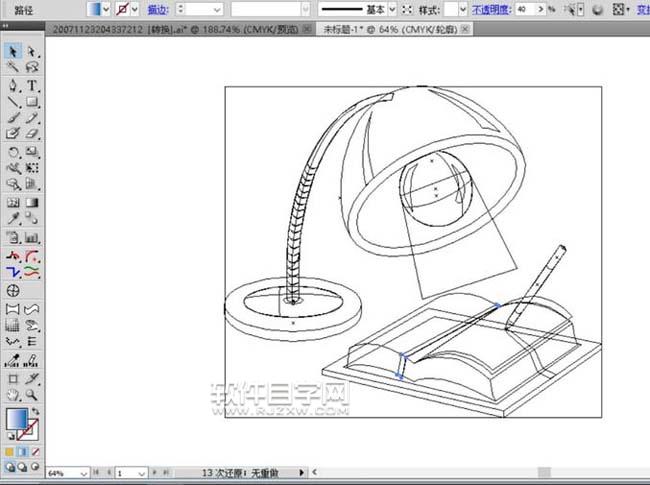The height and width of the screenshot is (485, 650).
Task: Choose the Type tool
Action: click(x=32, y=85)
